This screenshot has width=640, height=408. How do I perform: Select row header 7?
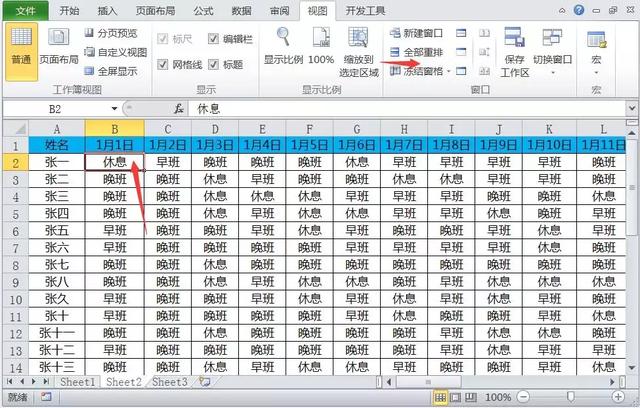click(x=16, y=248)
